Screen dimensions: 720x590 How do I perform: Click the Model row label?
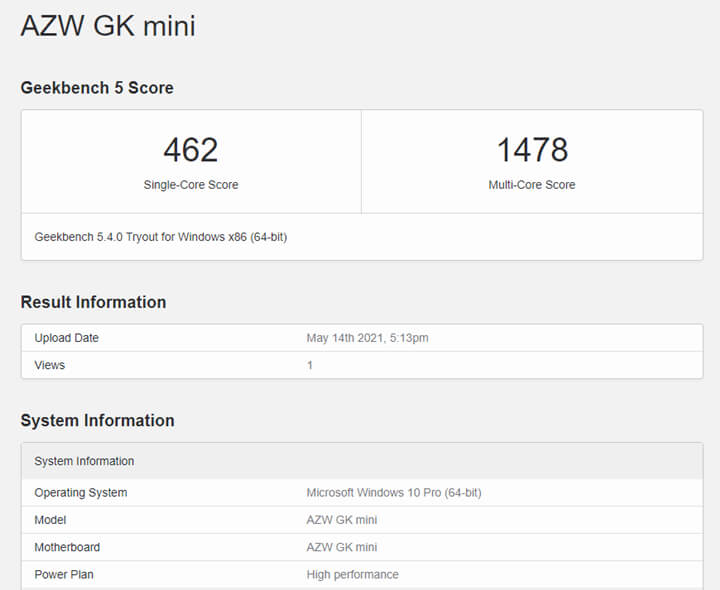click(x=50, y=520)
